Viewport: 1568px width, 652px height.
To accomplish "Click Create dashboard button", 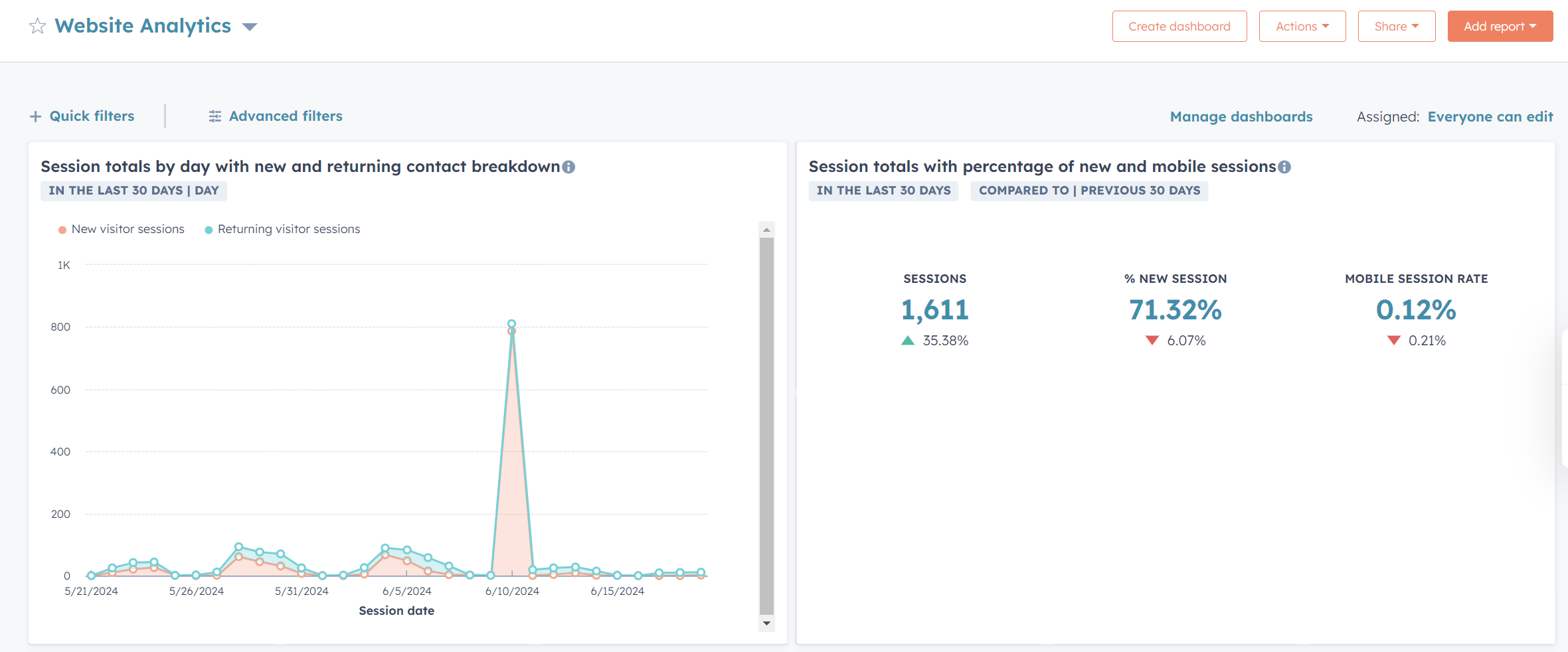I will tap(1179, 27).
